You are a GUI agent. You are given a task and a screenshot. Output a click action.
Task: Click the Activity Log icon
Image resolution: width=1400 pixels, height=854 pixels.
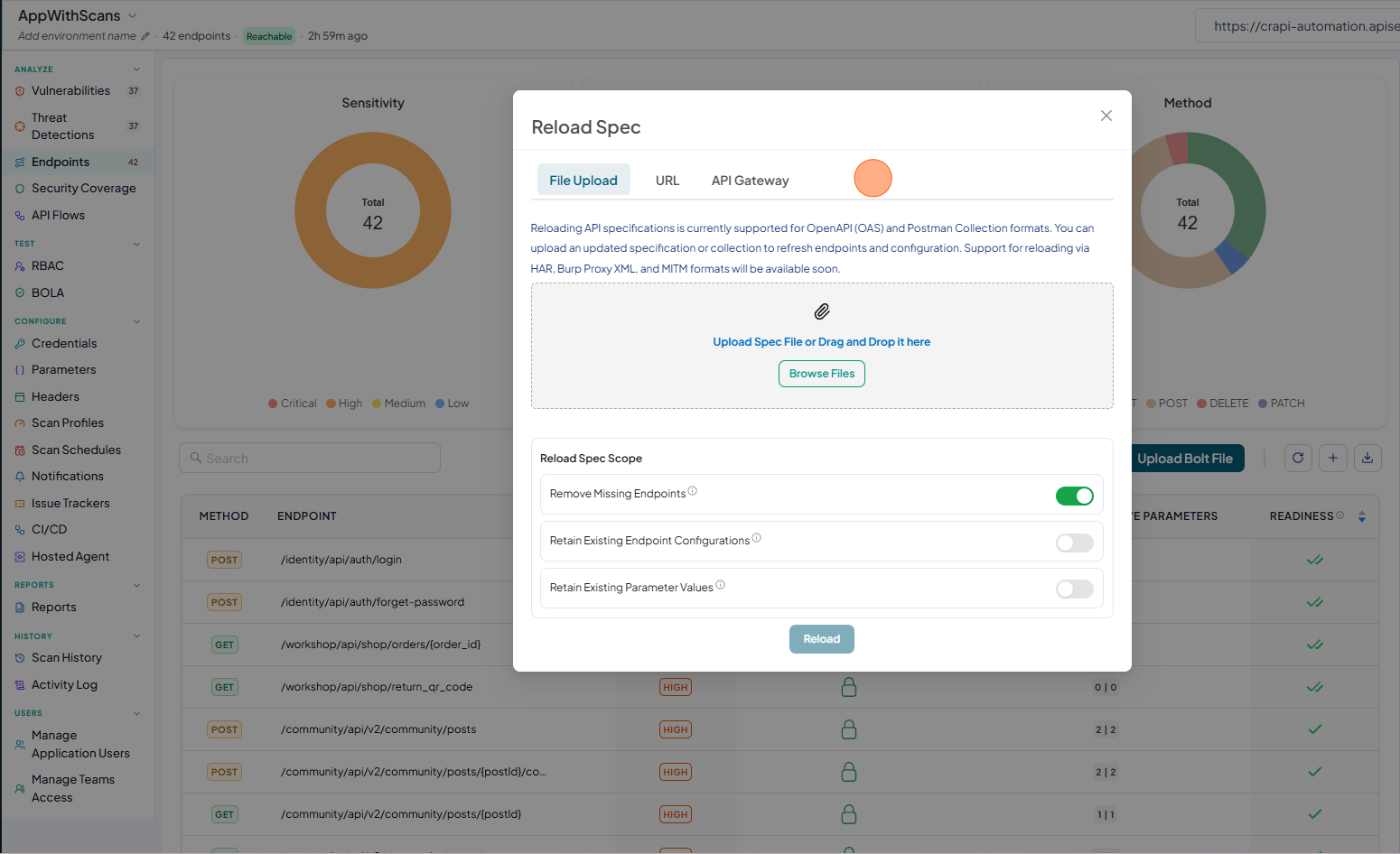point(20,685)
